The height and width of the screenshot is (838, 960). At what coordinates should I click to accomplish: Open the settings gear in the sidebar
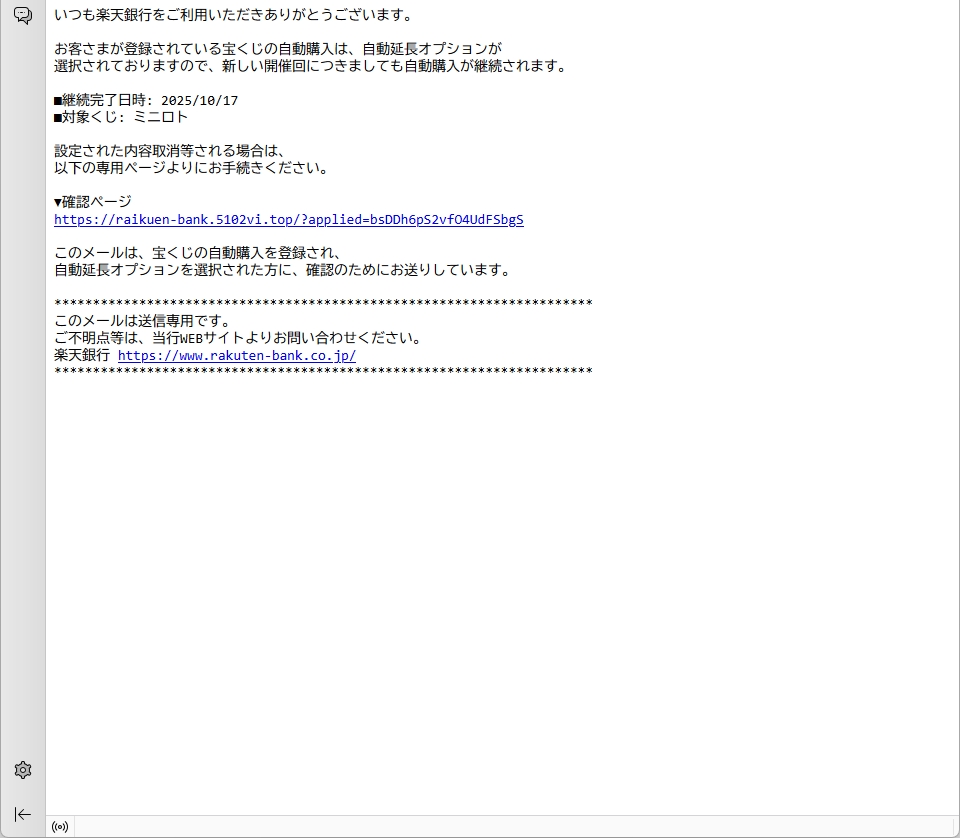click(23, 770)
